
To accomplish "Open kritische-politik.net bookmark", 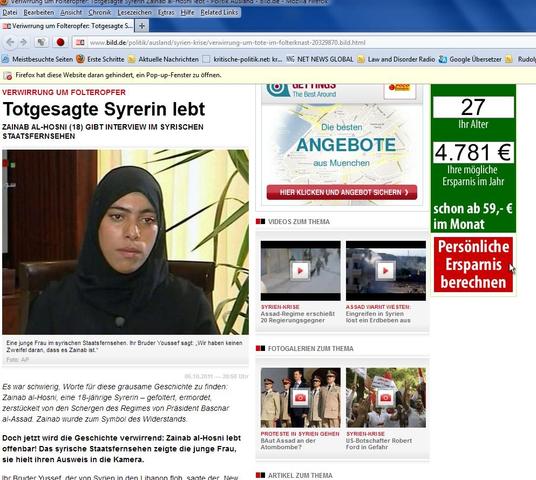I will click(242, 59).
